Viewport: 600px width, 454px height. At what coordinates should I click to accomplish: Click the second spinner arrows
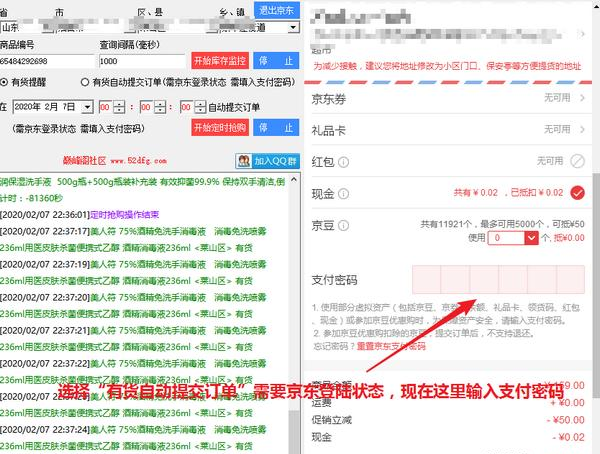click(x=200, y=107)
